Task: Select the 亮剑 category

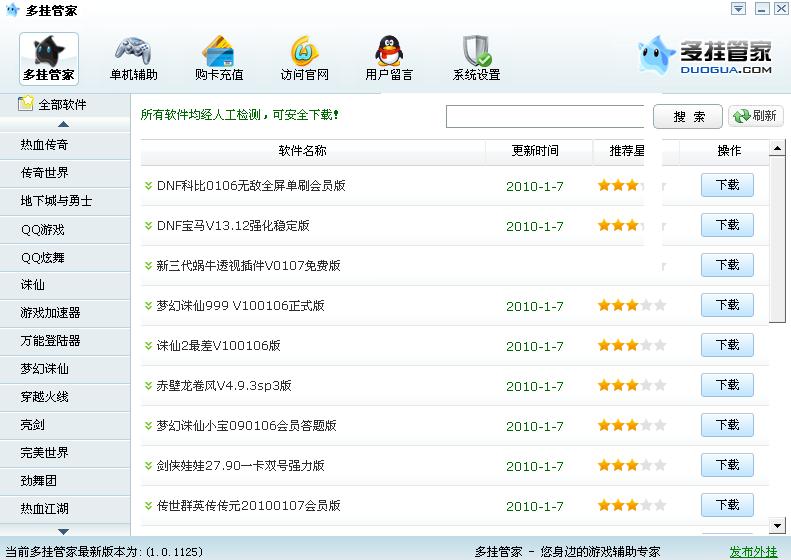Action: point(65,425)
